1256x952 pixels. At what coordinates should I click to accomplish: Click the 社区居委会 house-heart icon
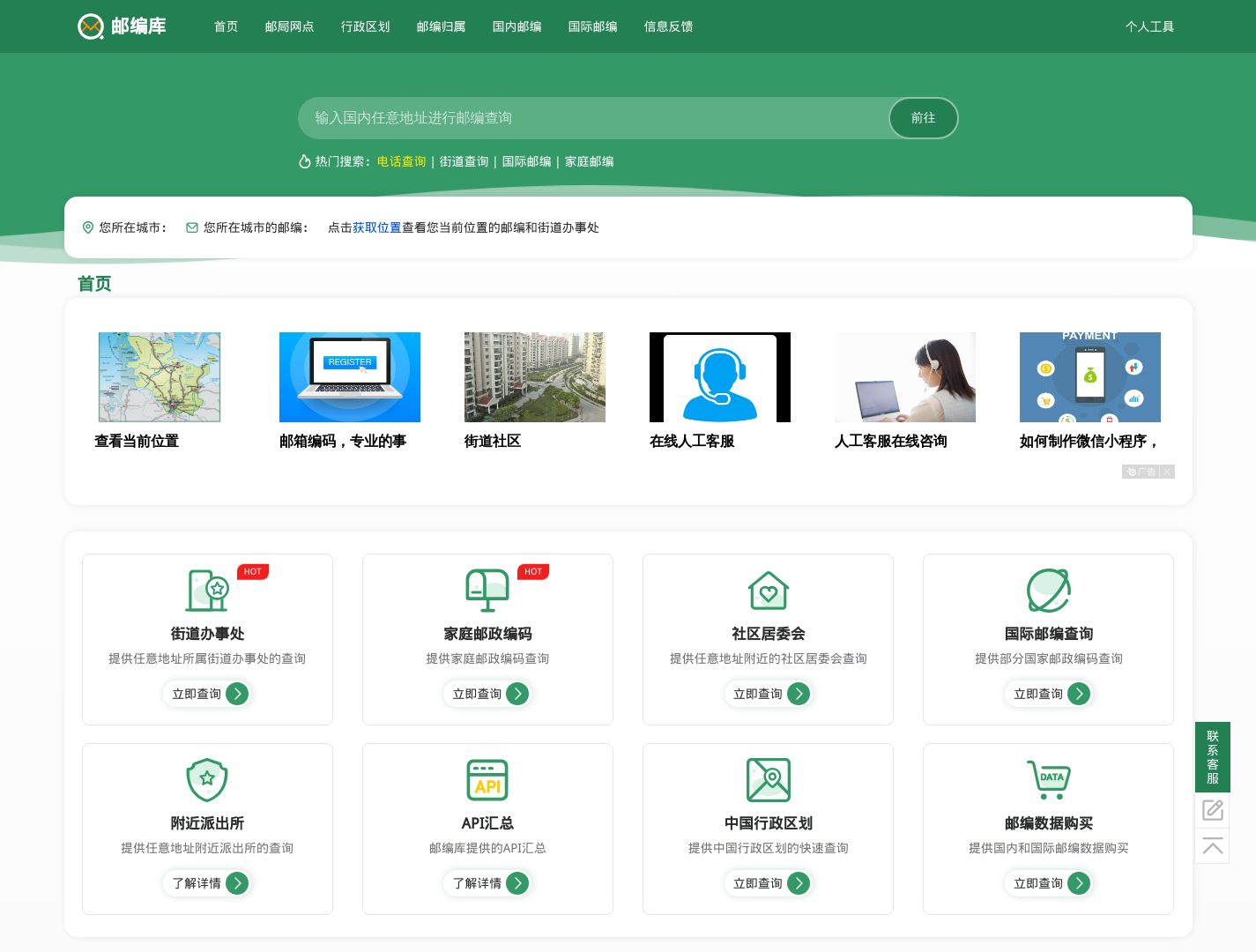click(768, 591)
